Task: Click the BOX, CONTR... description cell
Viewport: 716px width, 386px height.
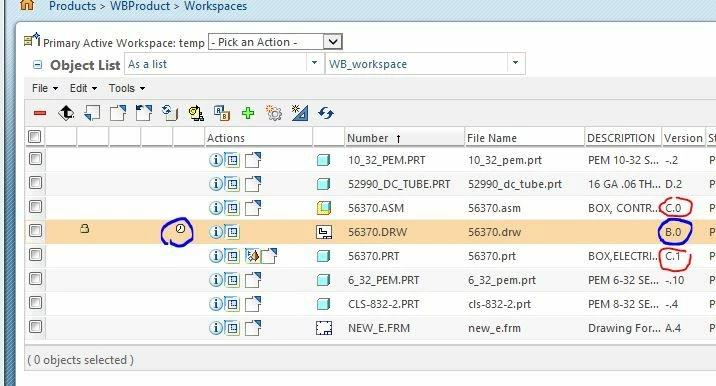Action: pyautogui.click(x=624, y=208)
